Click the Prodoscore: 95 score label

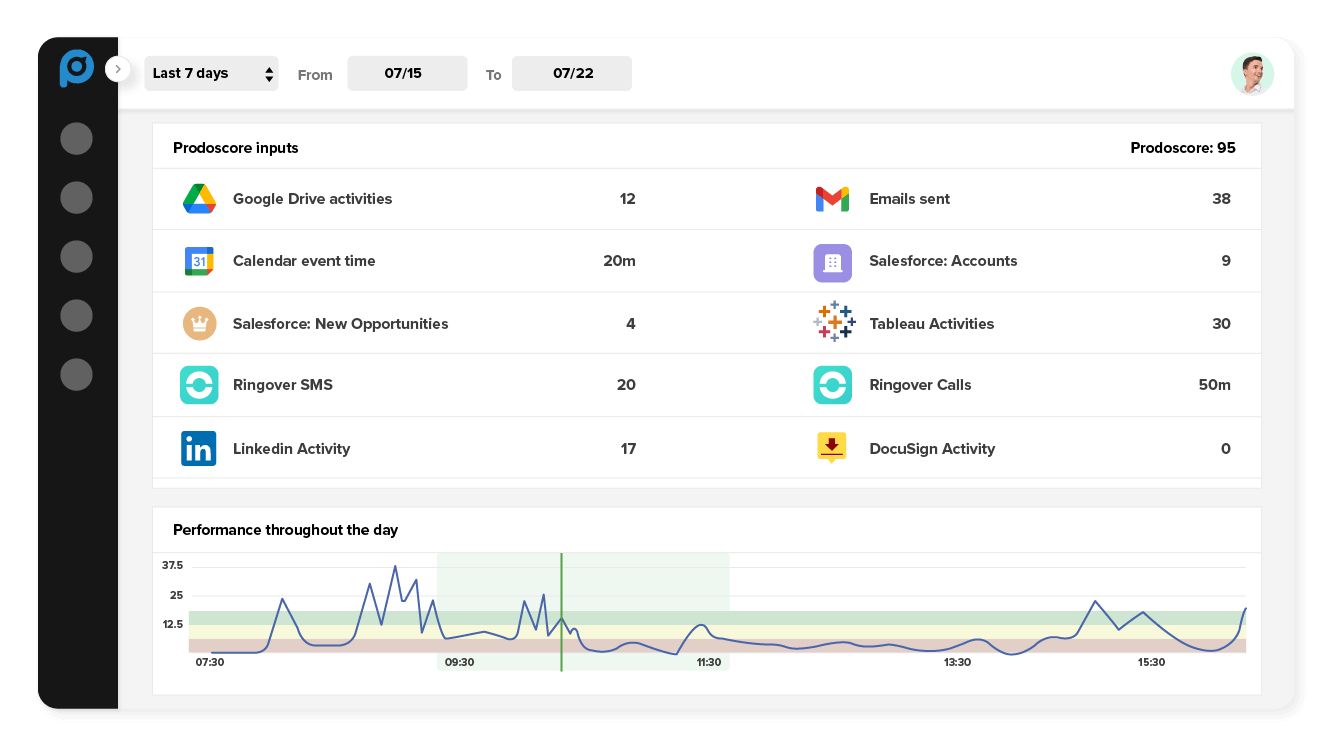click(1183, 147)
